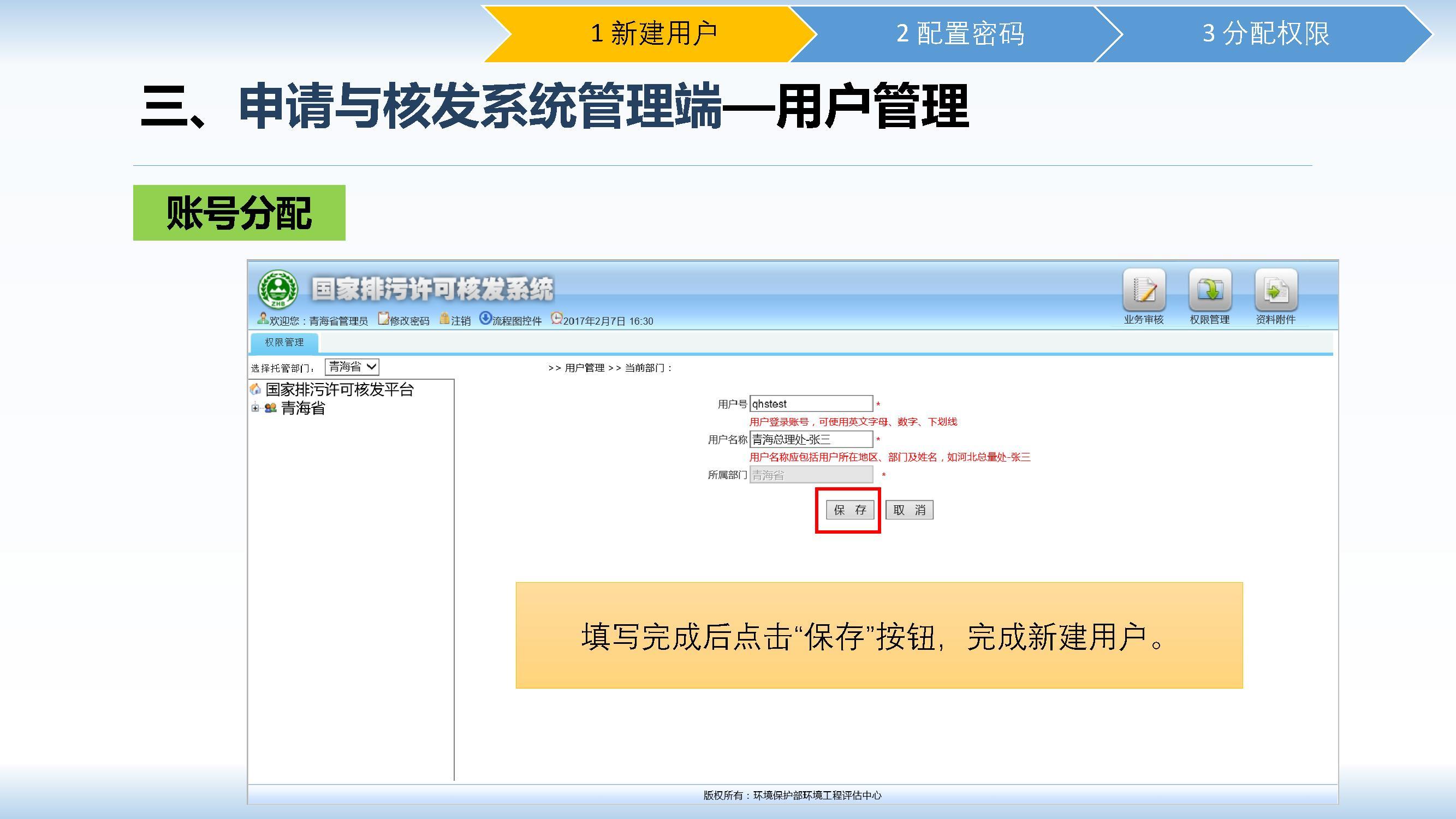Screen dimensions: 1456x819
Task: Open the 权限管理 toolbar icon
Action: point(1210,290)
